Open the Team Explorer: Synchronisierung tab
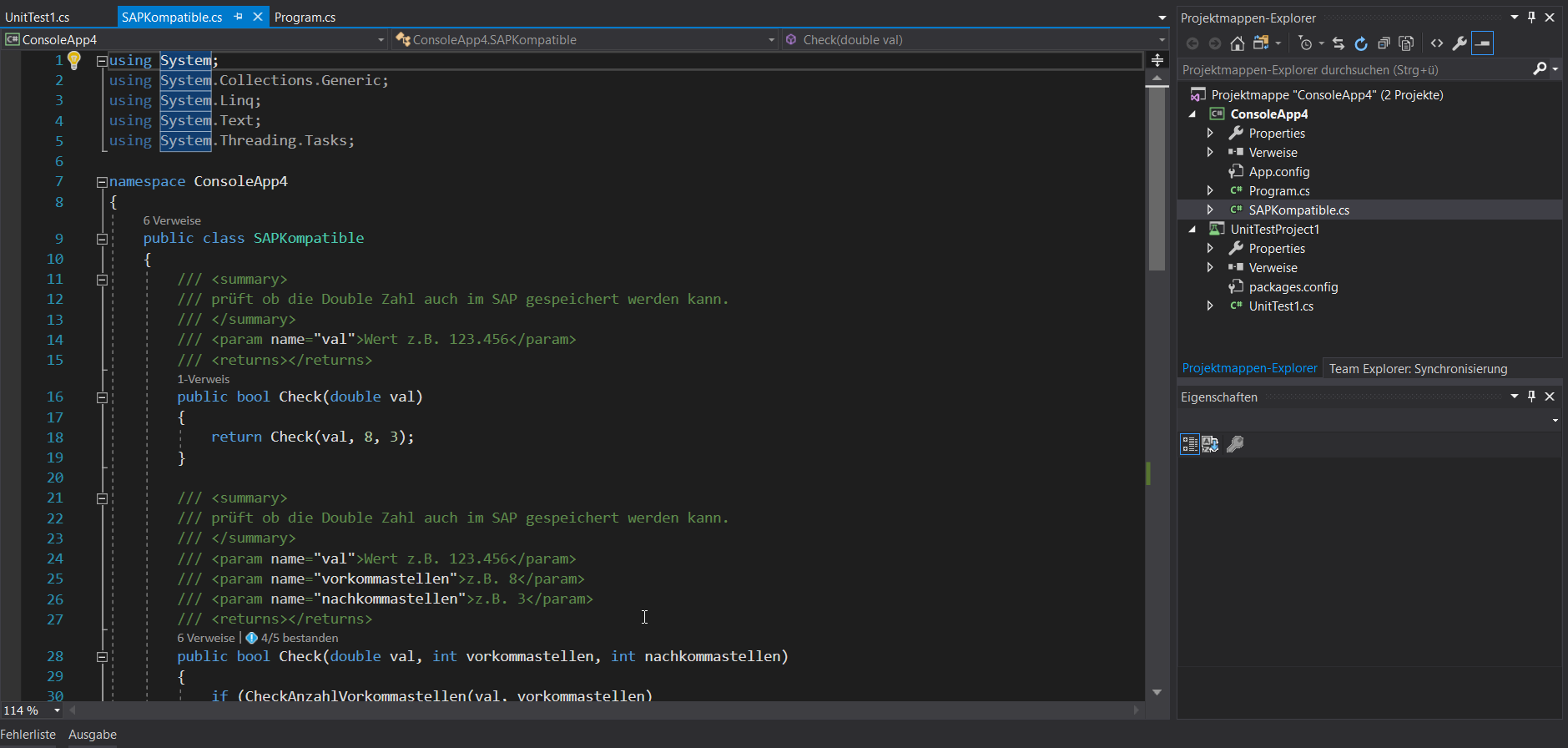The image size is (1568, 748). point(1418,368)
